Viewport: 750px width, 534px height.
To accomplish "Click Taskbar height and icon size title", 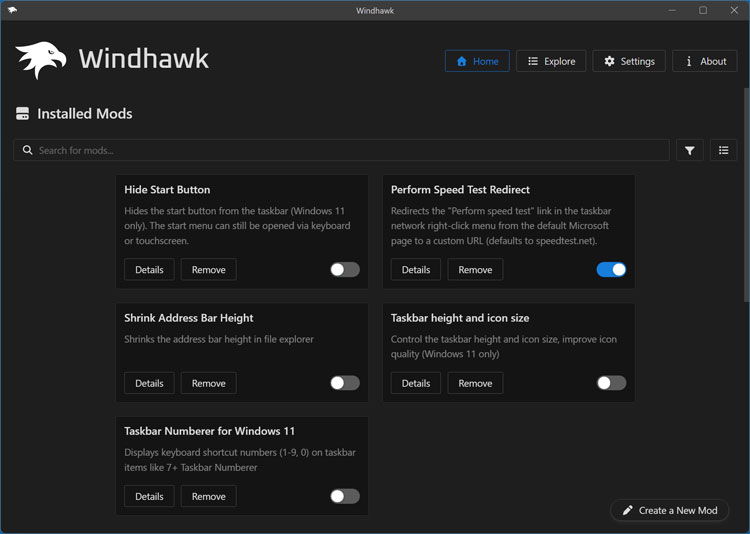I will [x=460, y=318].
